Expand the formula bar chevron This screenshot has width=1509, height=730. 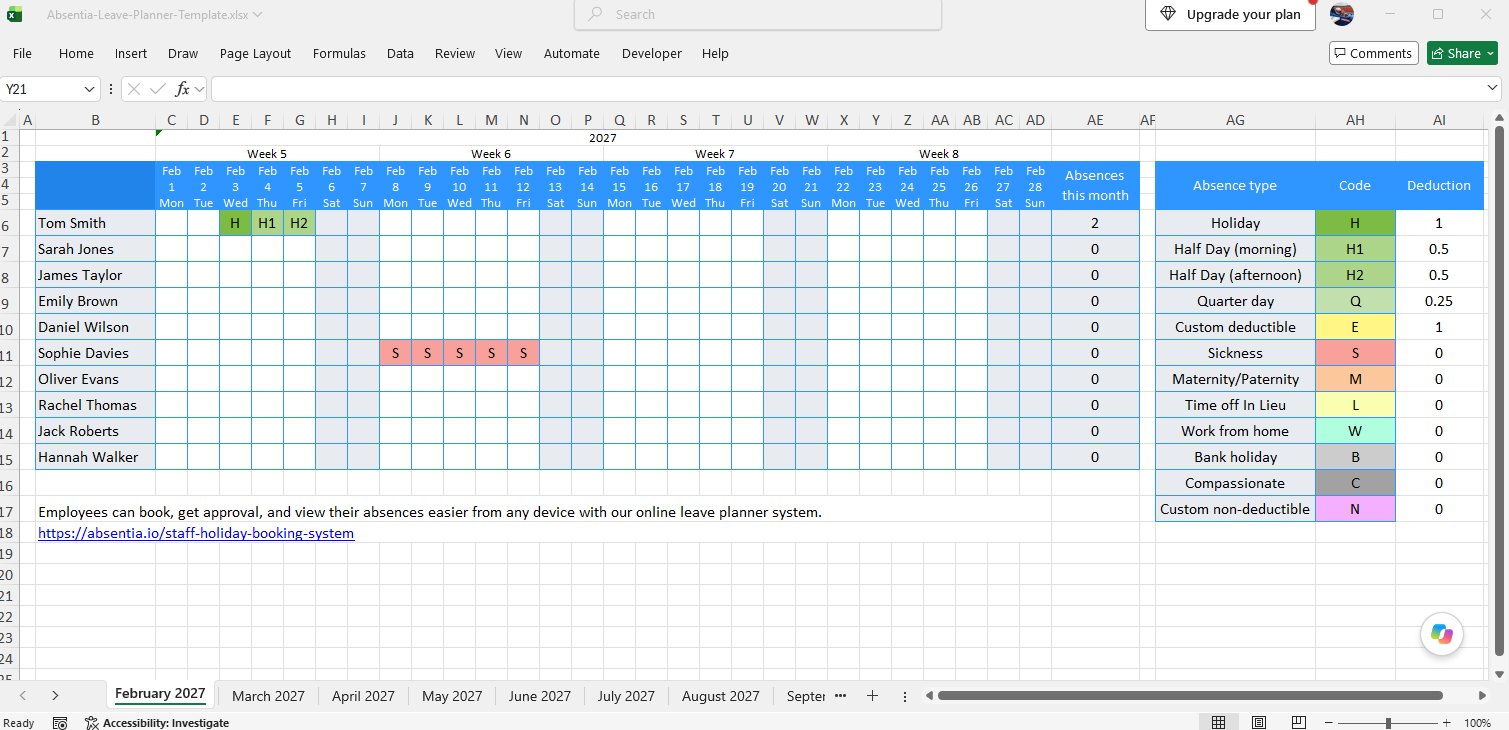pyautogui.click(x=1493, y=89)
